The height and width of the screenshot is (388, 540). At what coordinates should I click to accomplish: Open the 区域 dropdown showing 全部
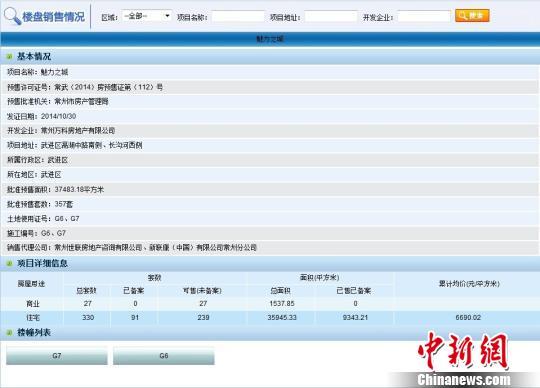tap(147, 16)
